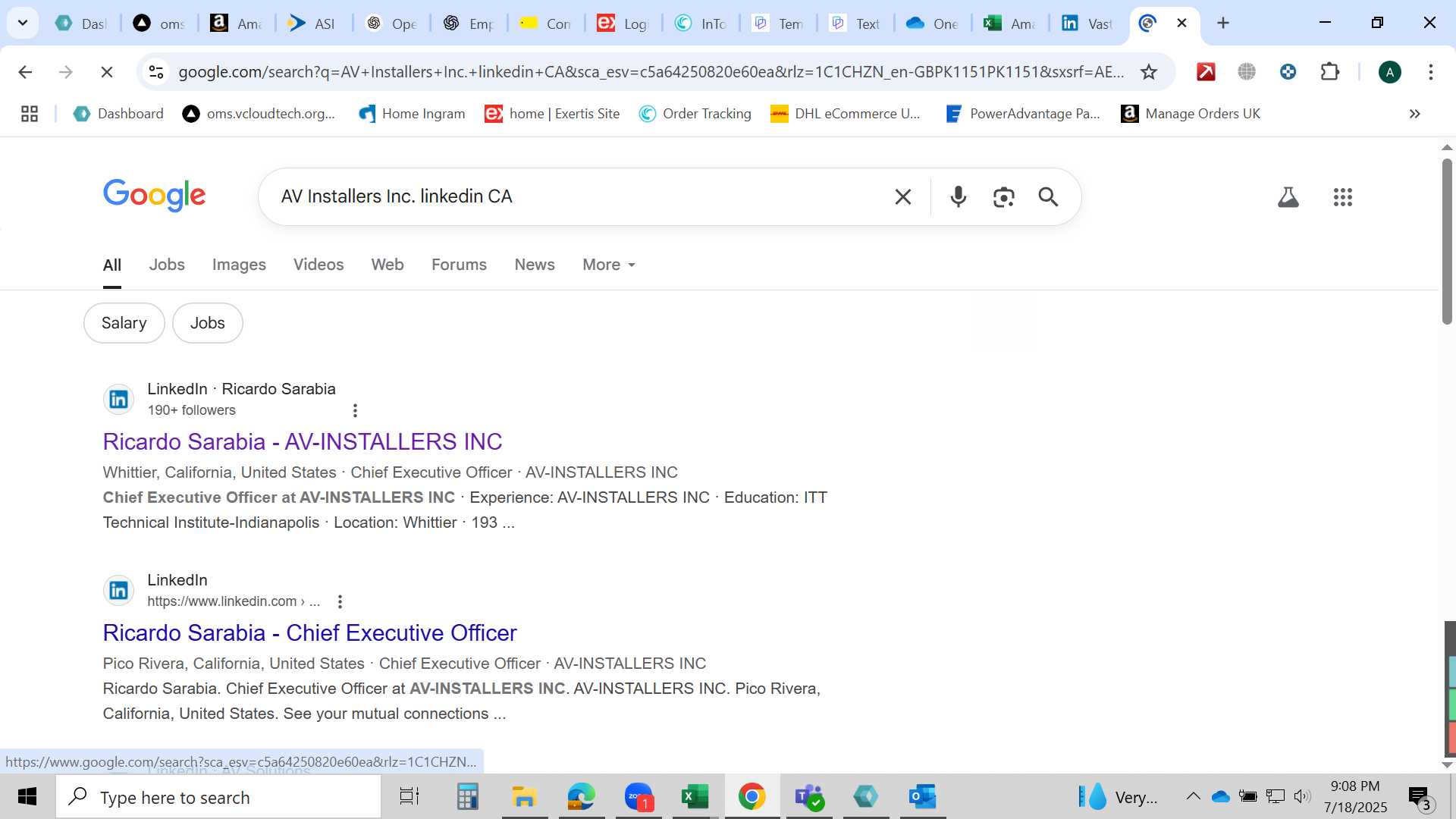The width and height of the screenshot is (1456, 819).
Task: Open Ricardo Sarabia - AV-INSTALLERS INC result
Action: tap(303, 442)
